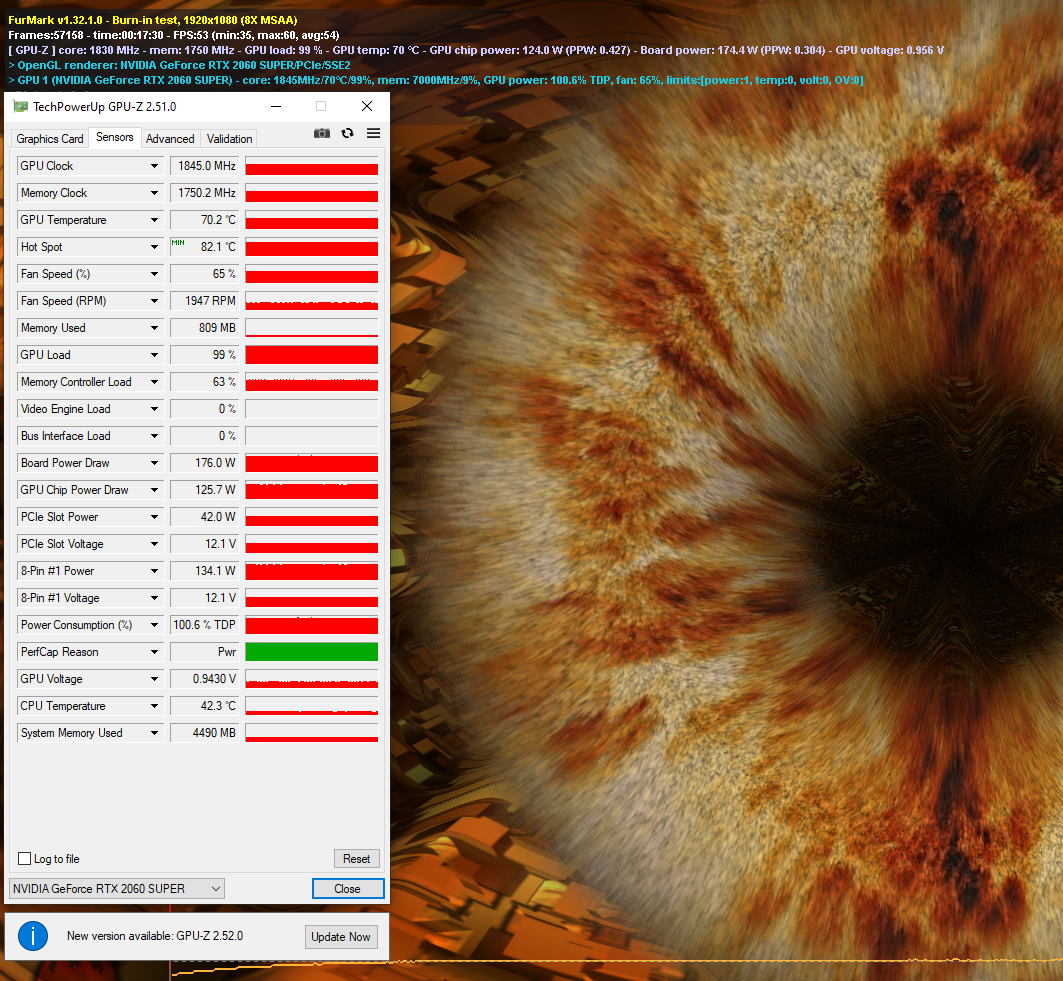1063x981 pixels.
Task: Minimize the GPU-Z window
Action: [x=276, y=106]
